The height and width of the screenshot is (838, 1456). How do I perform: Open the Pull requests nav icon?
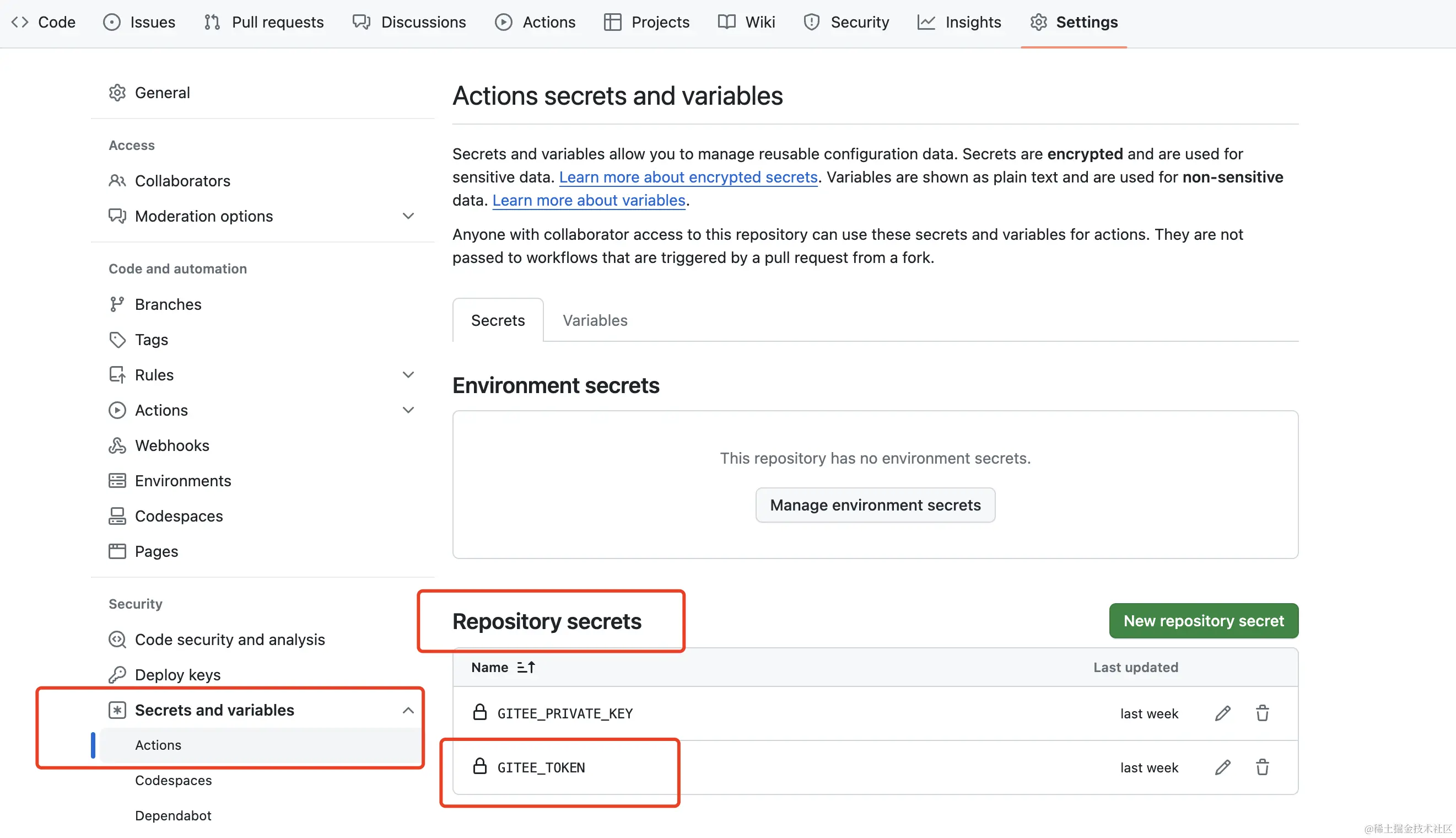click(x=212, y=22)
